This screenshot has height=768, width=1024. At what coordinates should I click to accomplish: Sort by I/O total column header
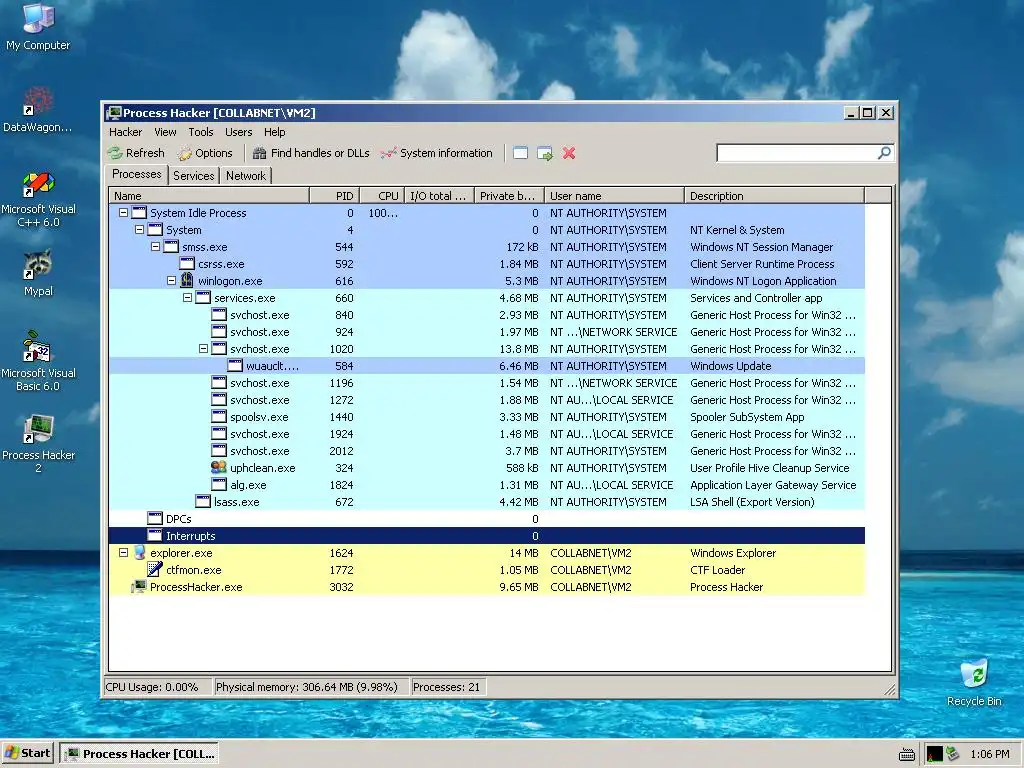click(x=439, y=195)
